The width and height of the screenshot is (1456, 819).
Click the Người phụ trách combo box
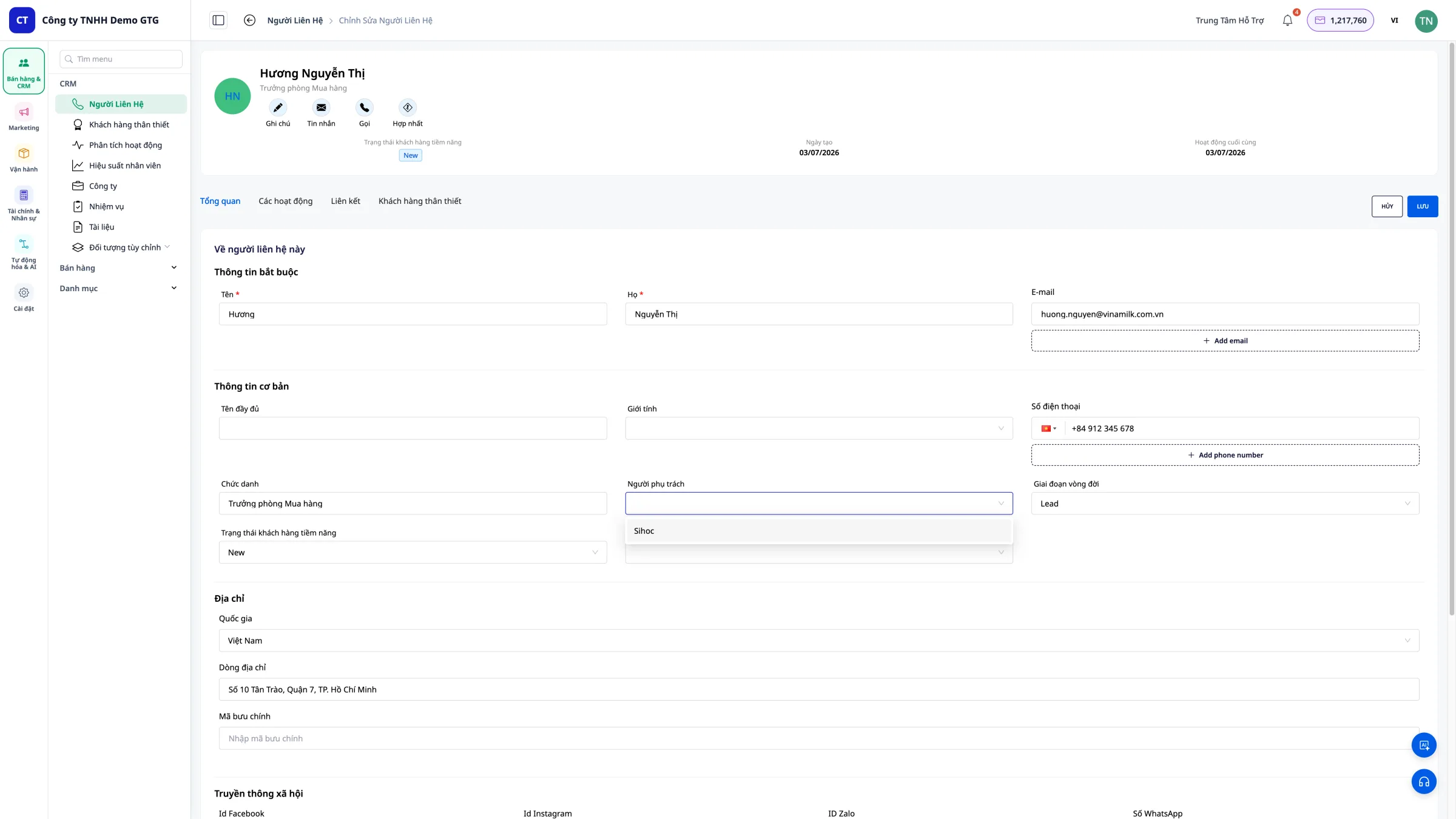tap(819, 504)
